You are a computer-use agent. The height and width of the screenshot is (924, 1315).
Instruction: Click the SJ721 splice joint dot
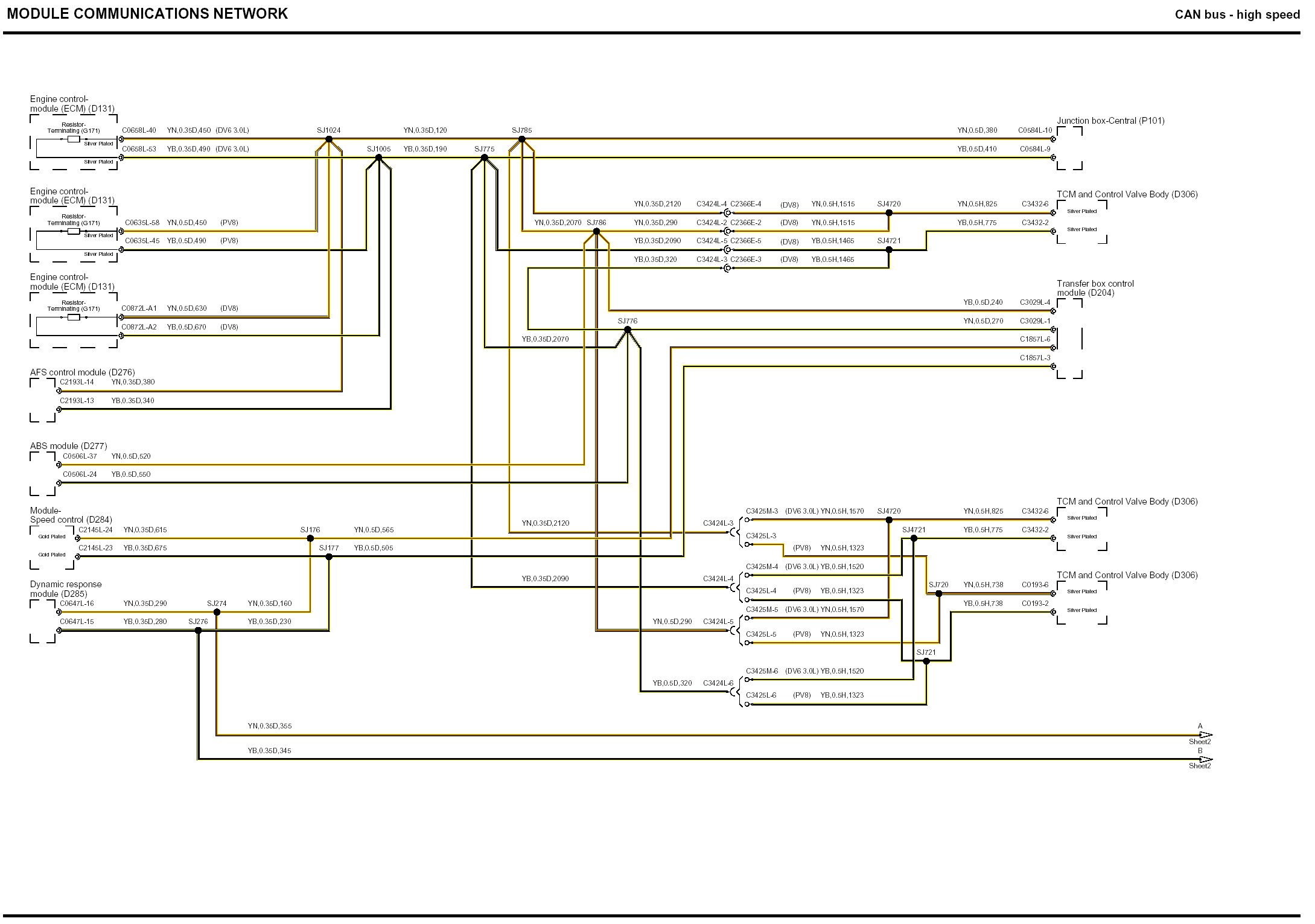click(926, 661)
